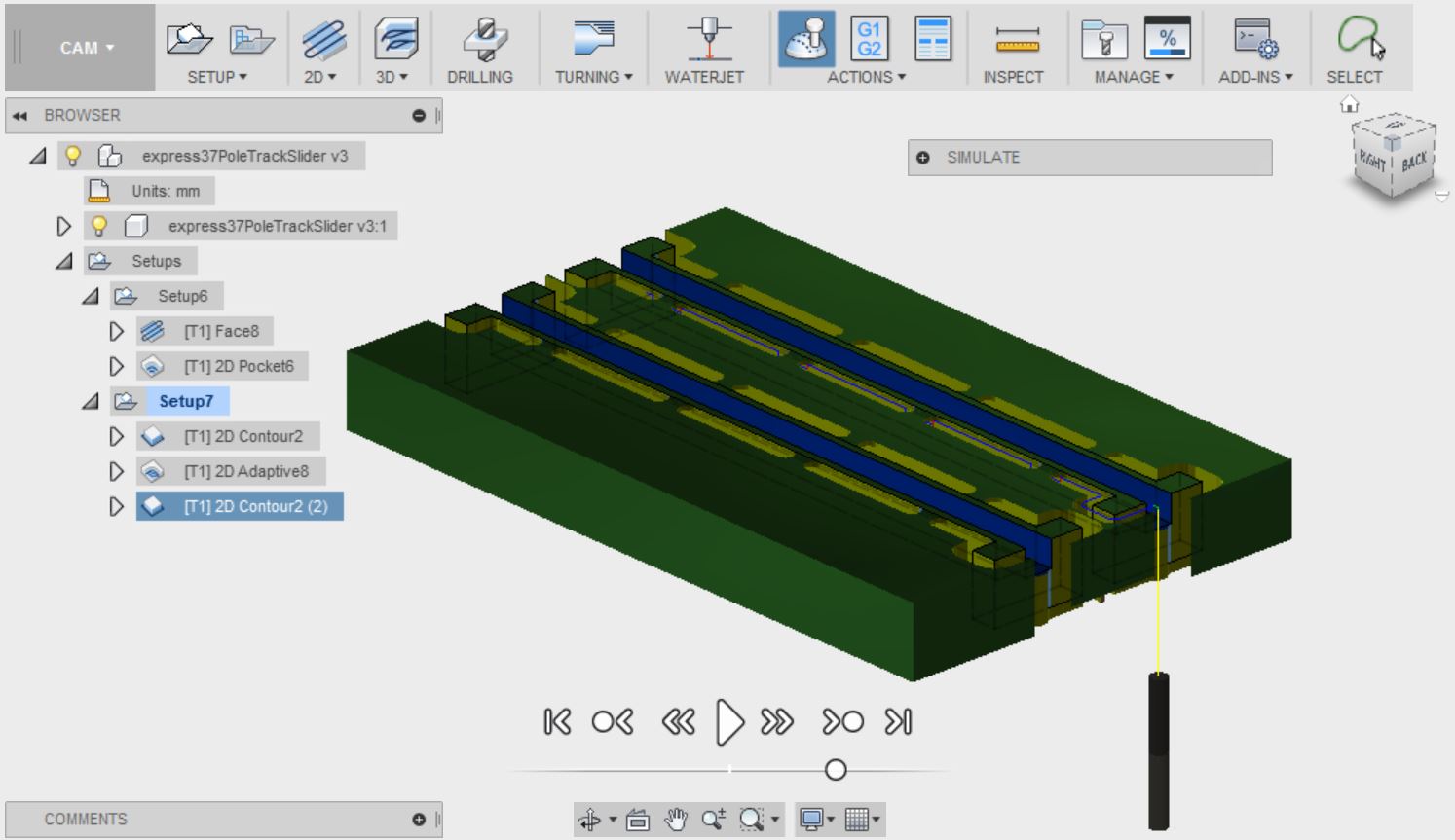
Task: Collapse the root express37PoleTrackSlider v3 node
Action: pyautogui.click(x=38, y=156)
